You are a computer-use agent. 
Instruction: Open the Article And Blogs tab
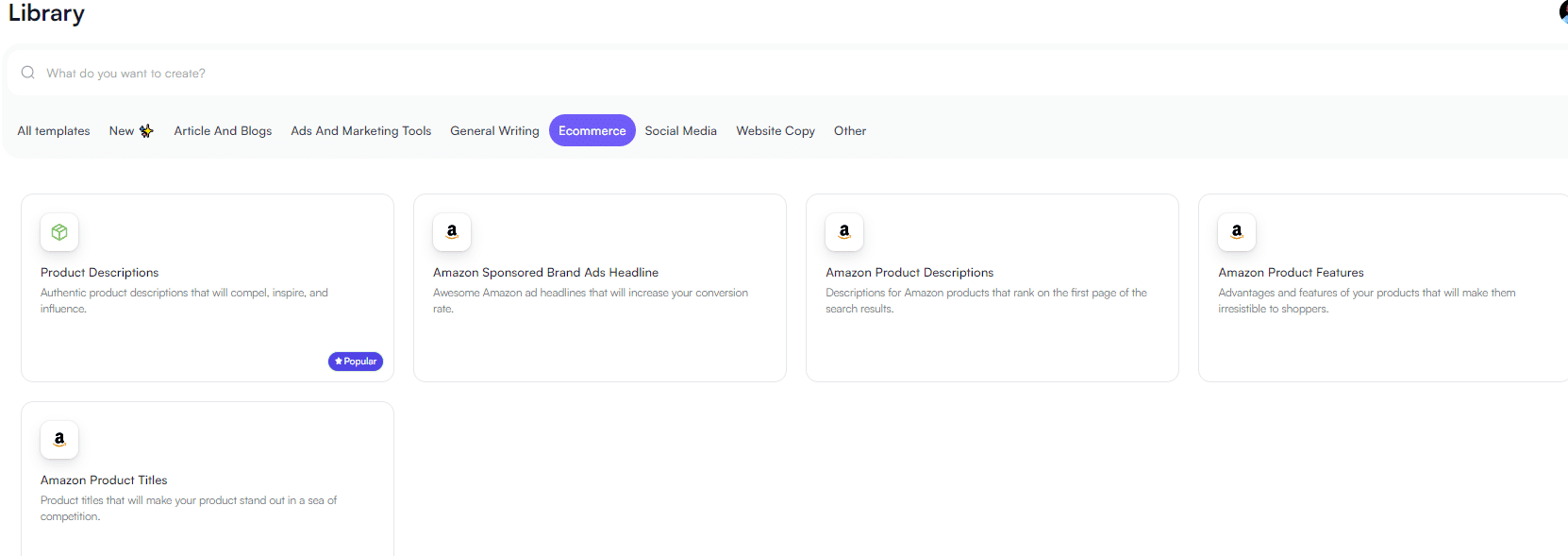click(x=223, y=131)
